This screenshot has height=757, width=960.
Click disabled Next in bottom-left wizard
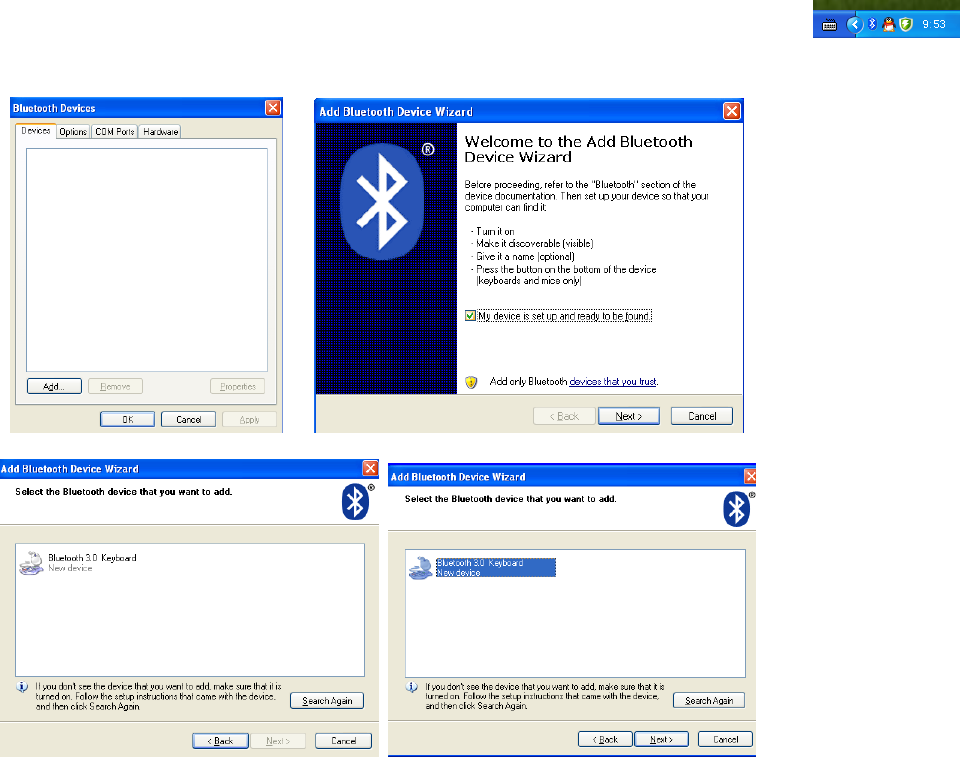point(278,740)
